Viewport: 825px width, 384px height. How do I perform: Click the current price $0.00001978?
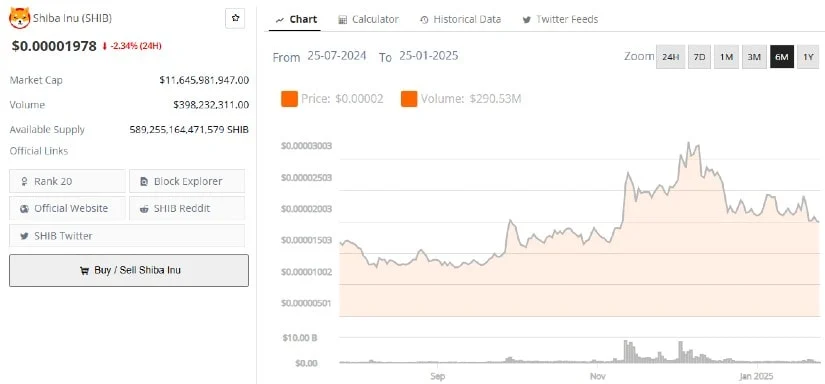54,46
